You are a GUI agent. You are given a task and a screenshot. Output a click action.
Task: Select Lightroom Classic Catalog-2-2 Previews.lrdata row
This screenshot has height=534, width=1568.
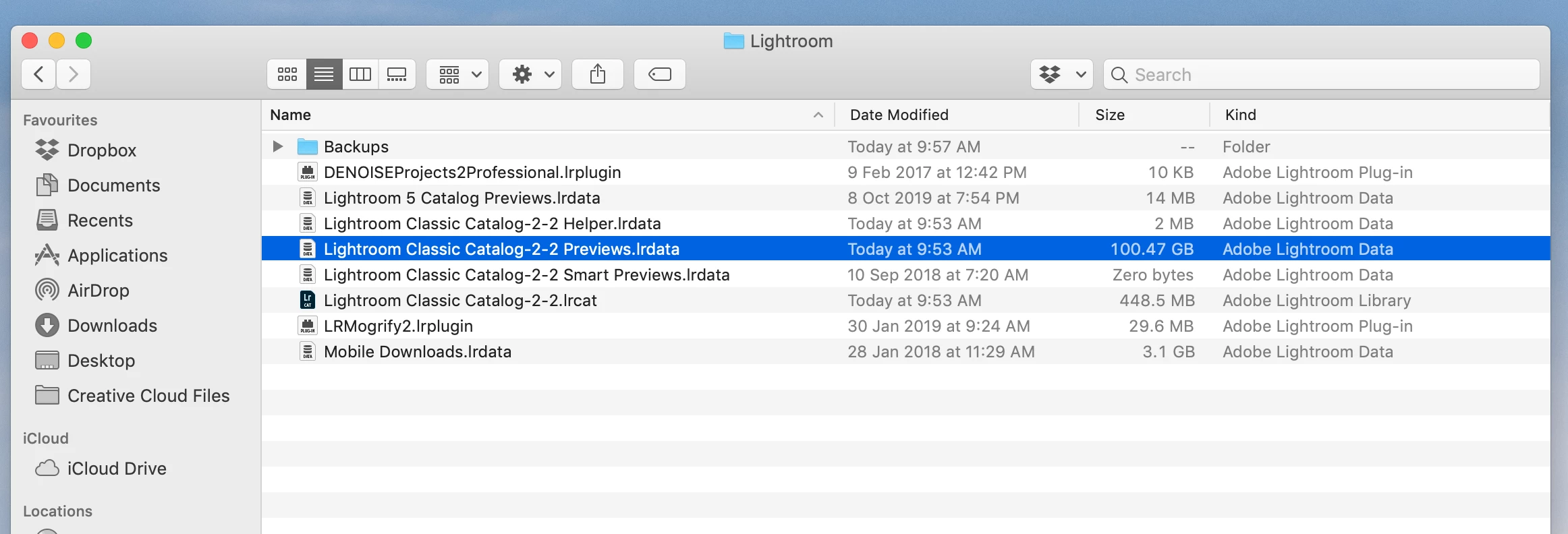click(905, 249)
